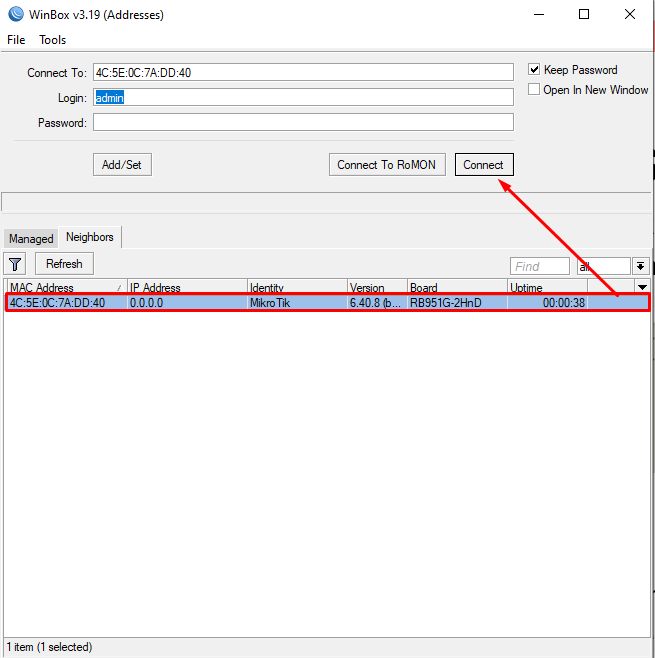
Task: Open the 'all' search column dropdown
Action: coord(641,266)
